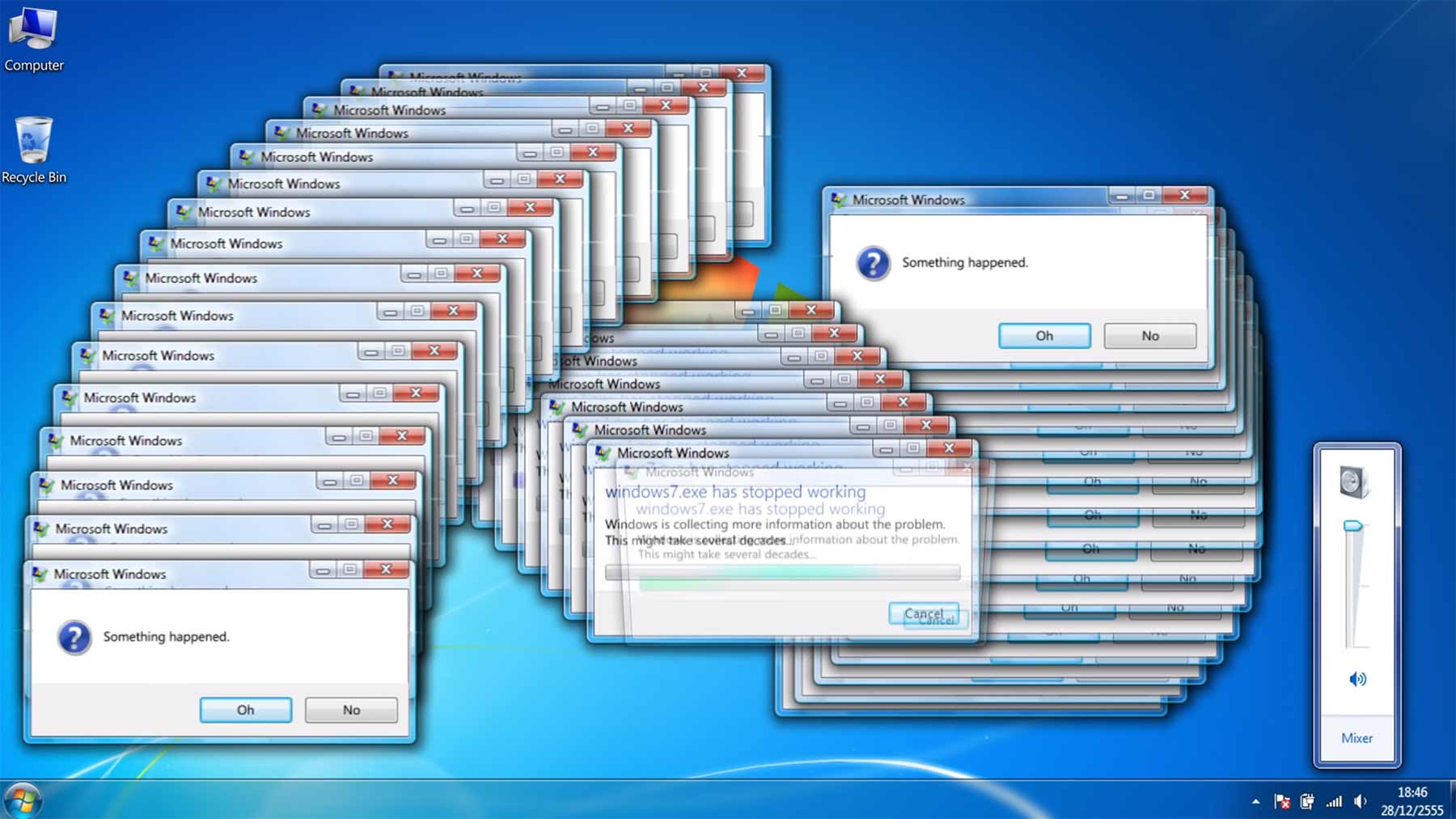1456x819 pixels.
Task: Close the right Something happened dialog
Action: (x=1184, y=195)
